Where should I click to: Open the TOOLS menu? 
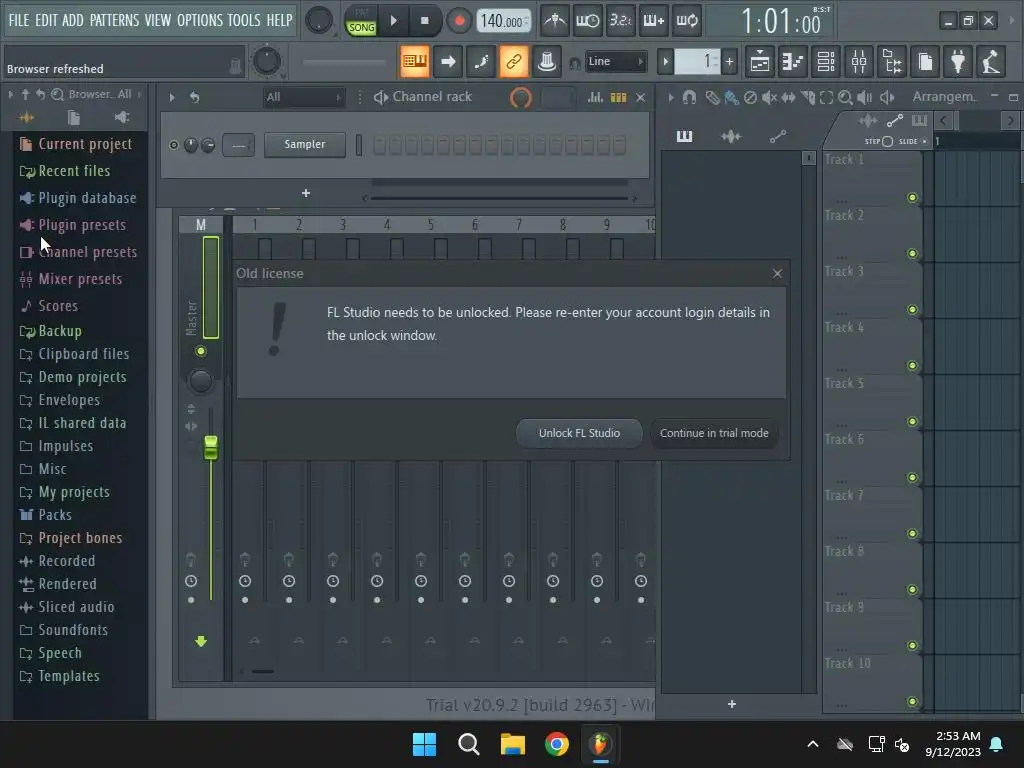pyautogui.click(x=244, y=20)
